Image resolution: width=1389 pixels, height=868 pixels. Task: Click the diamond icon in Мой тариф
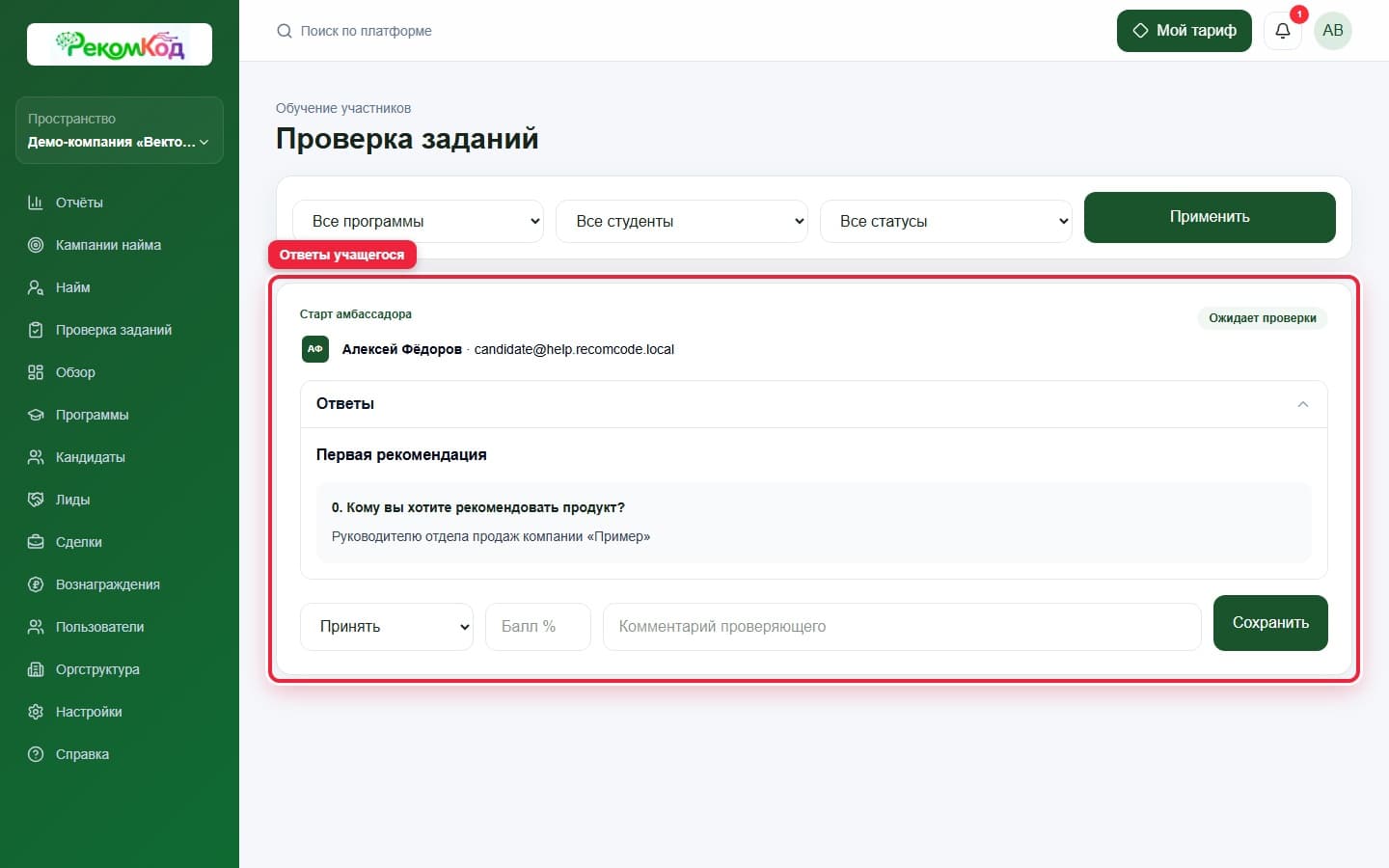tap(1140, 31)
